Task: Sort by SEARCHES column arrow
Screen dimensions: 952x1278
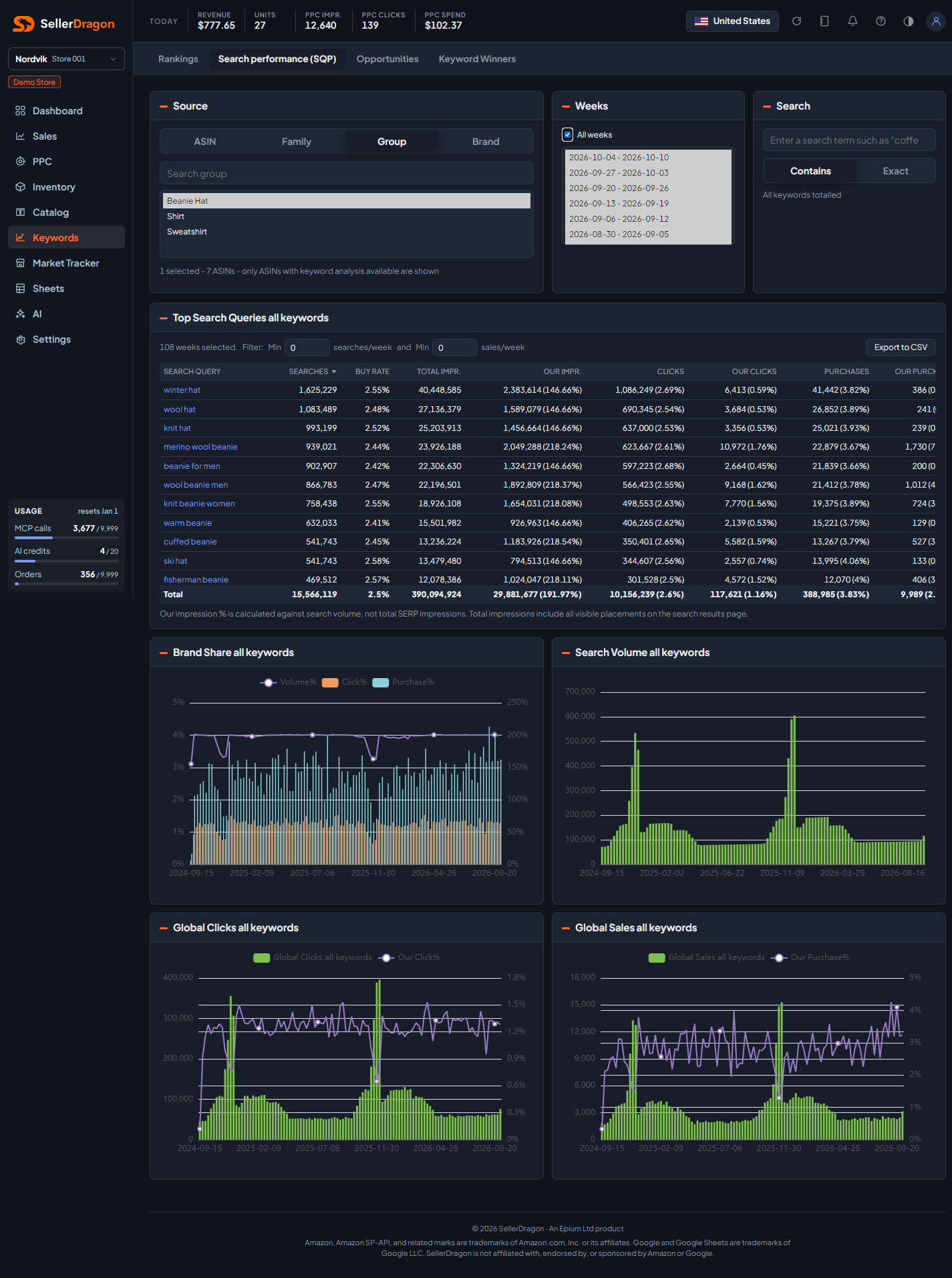Action: [x=334, y=371]
